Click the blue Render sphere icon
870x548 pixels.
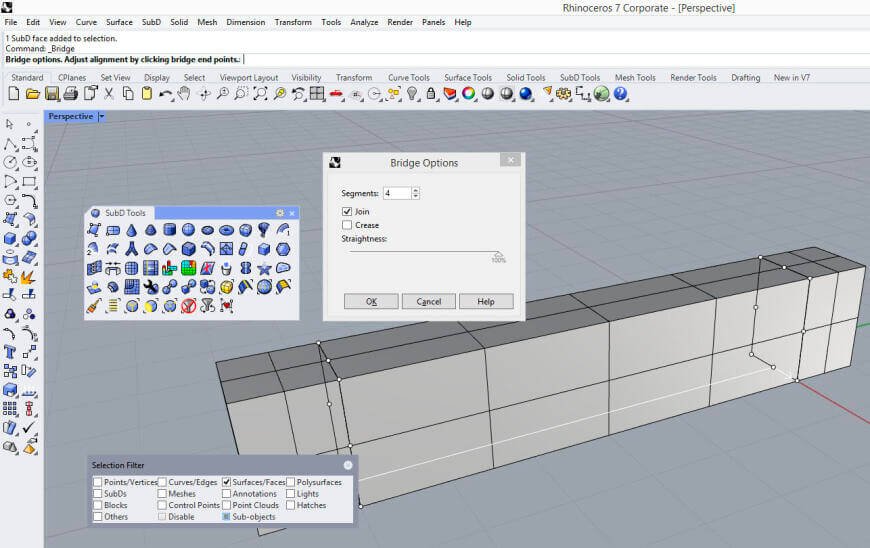(x=525, y=94)
